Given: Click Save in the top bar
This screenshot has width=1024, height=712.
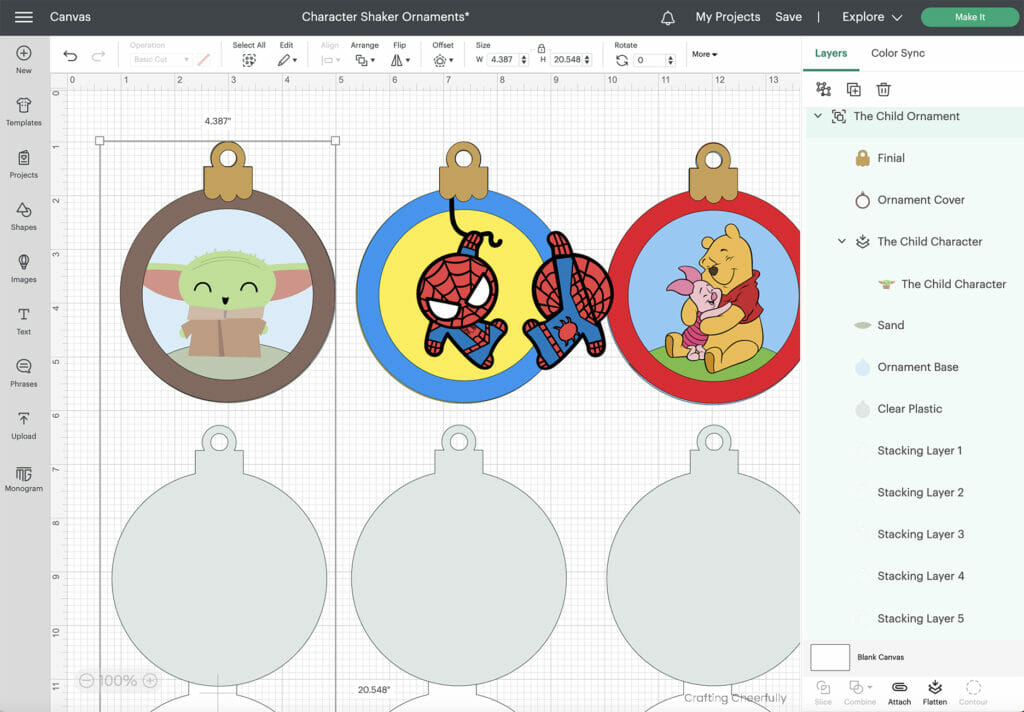Looking at the screenshot, I should click(x=788, y=16).
